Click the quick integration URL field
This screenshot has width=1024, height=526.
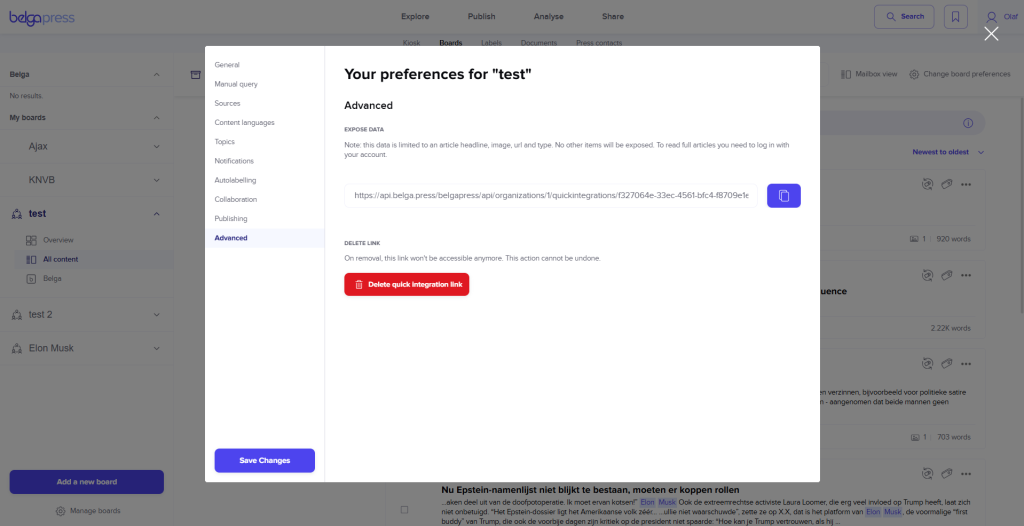point(551,195)
